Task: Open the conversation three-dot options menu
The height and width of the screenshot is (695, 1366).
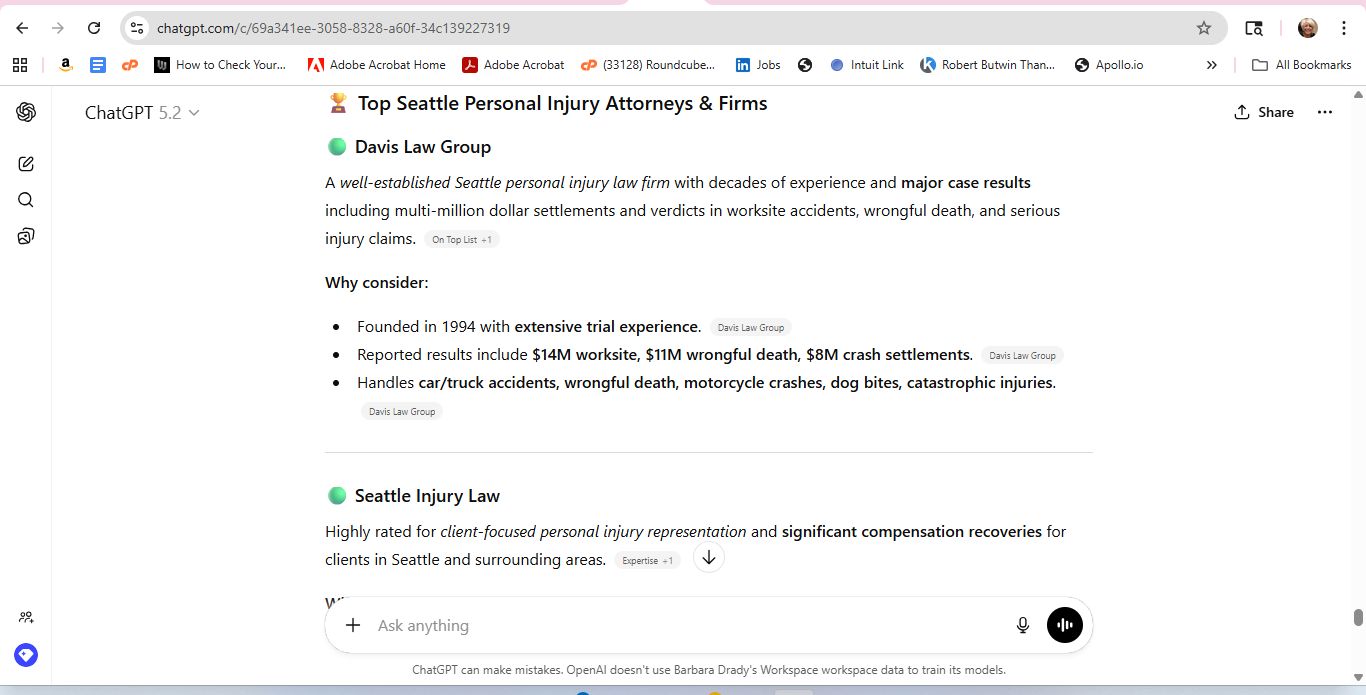Action: (x=1325, y=112)
